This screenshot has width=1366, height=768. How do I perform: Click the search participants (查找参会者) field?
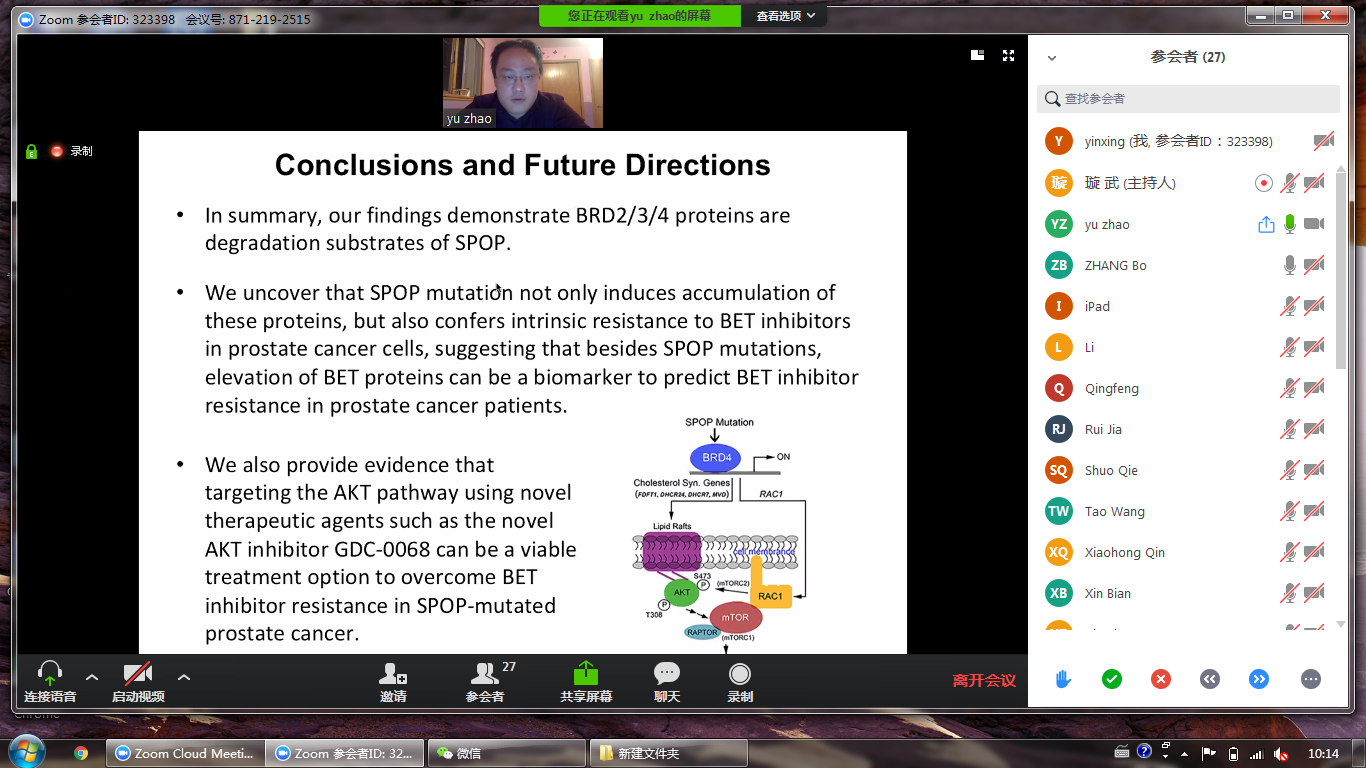coord(1188,99)
